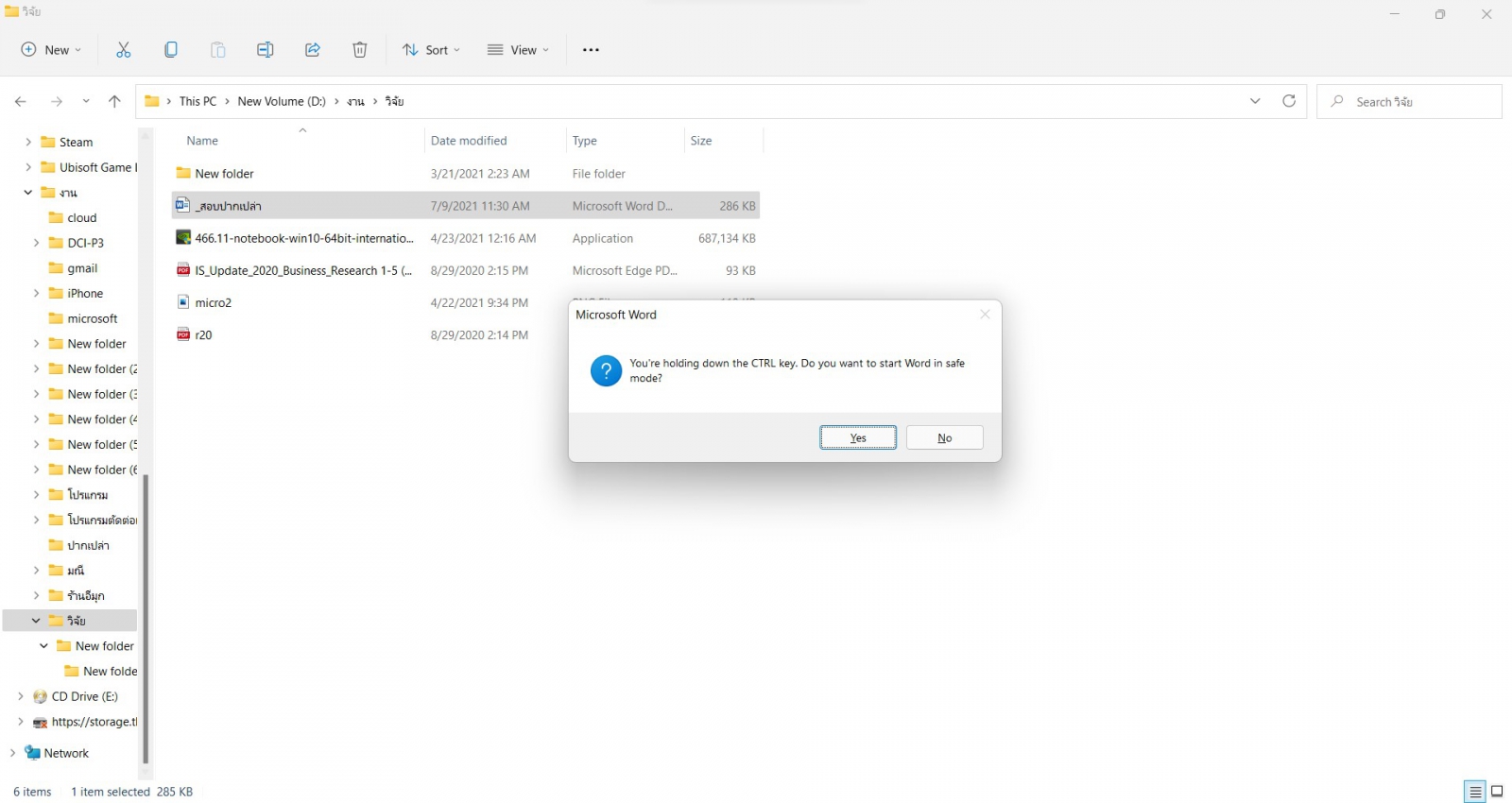The width and height of the screenshot is (1512, 803).
Task: Open the Sort dropdown menu
Action: coord(431,50)
